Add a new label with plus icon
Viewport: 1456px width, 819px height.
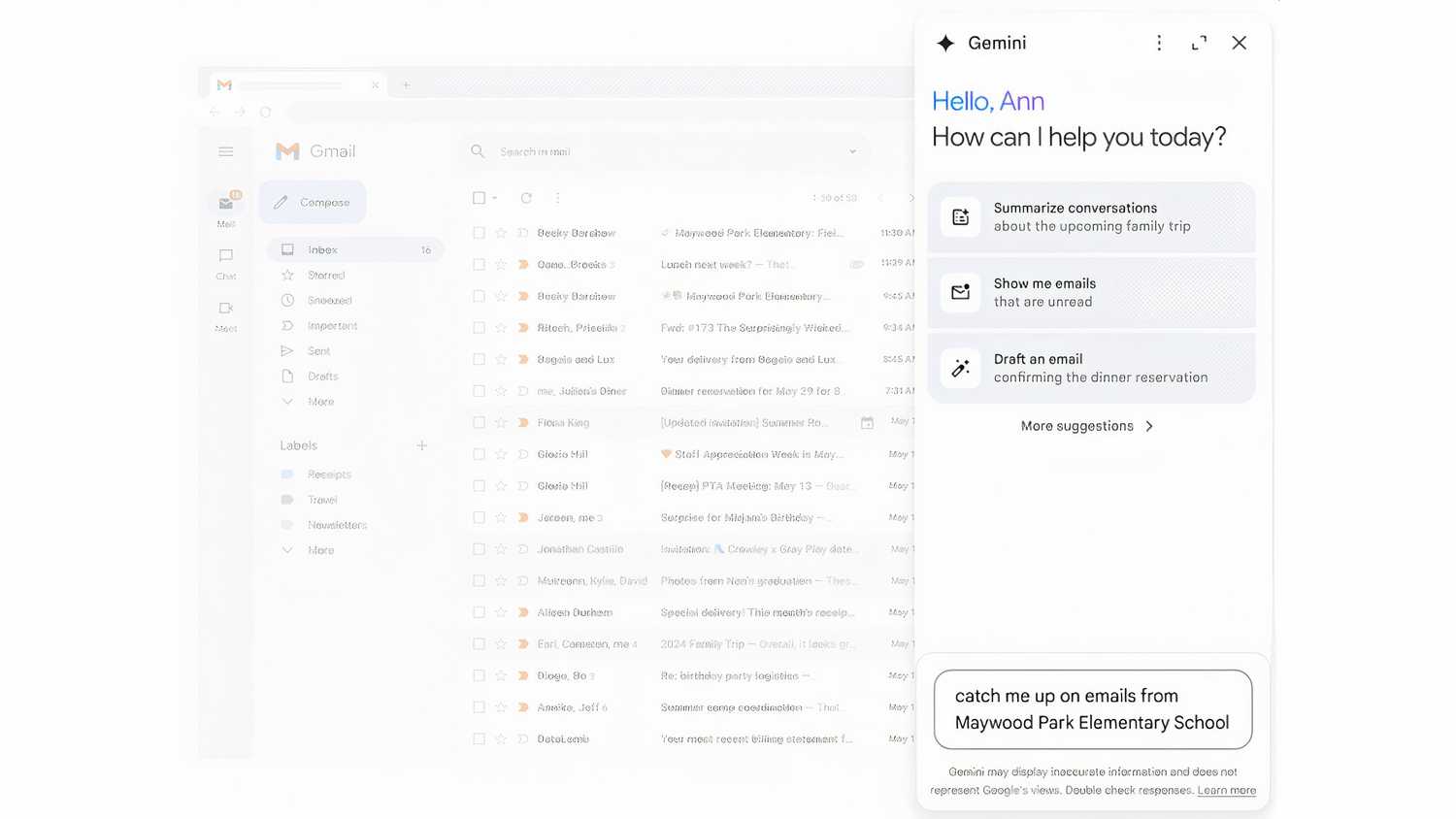coord(422,445)
